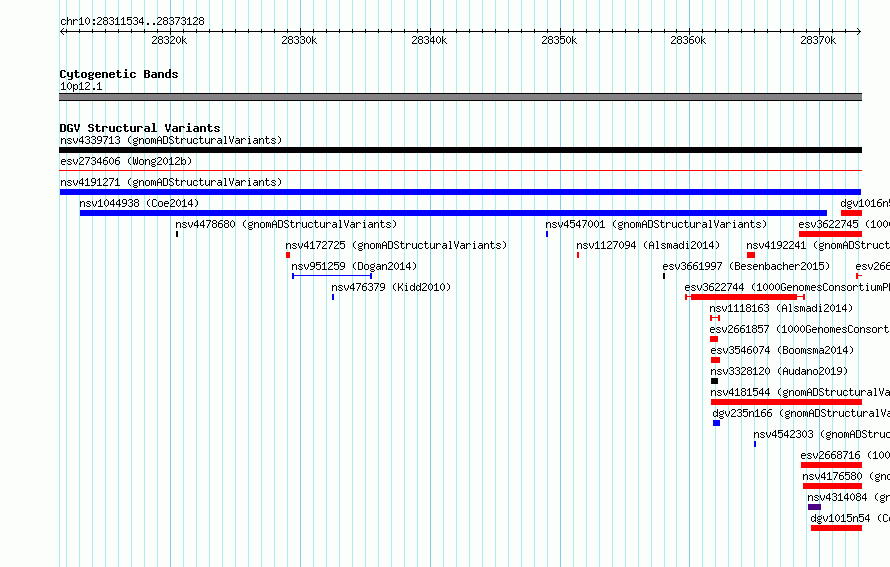This screenshot has width=890, height=567.
Task: Click the chr10:28311534..28373128 coordinate label
Action: (132, 21)
